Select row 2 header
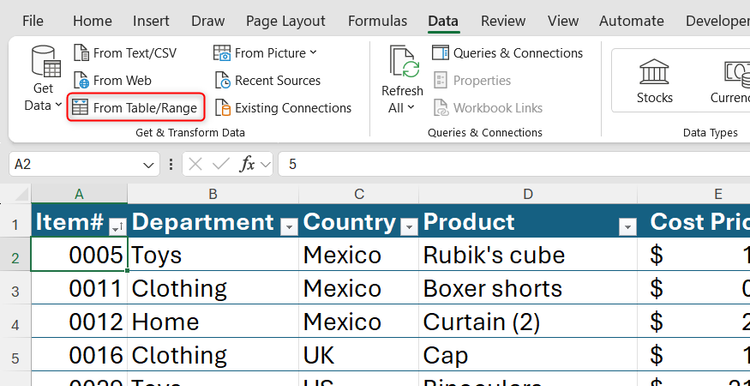 tap(15, 254)
